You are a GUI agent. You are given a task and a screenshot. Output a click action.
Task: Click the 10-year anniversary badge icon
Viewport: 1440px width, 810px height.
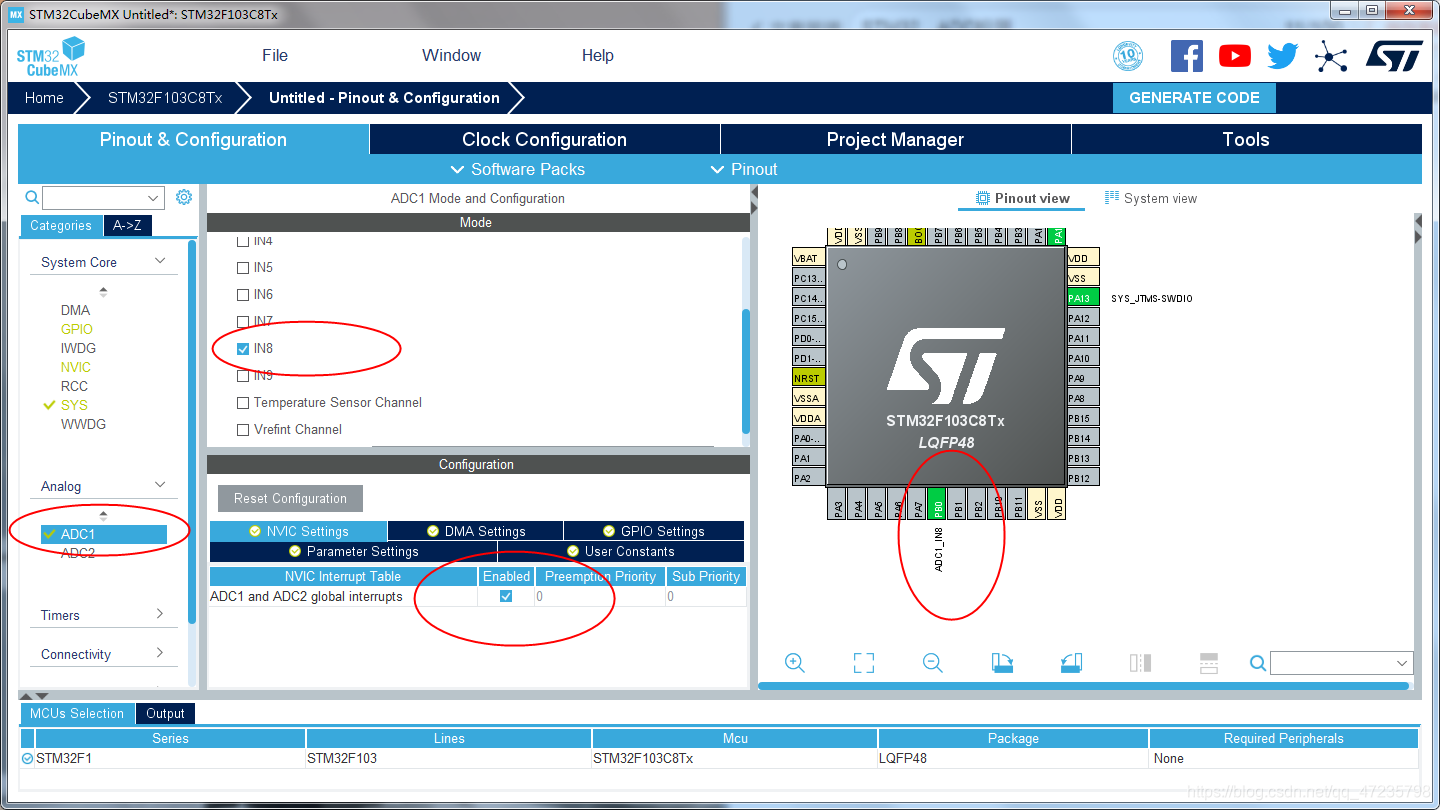pos(1128,56)
